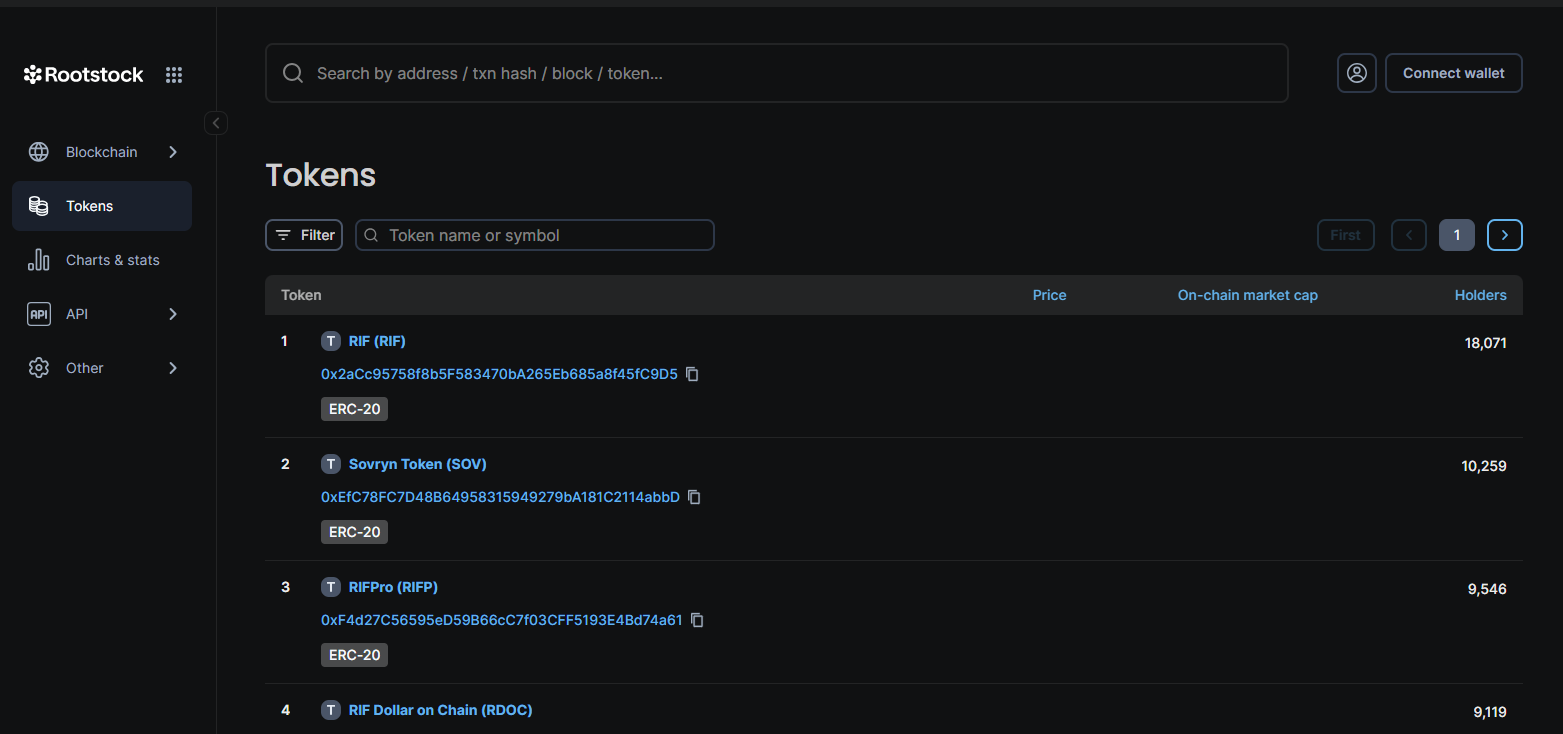The image size is (1563, 734).
Task: Open the apps grid icon beside Rootstock
Action: coord(174,75)
